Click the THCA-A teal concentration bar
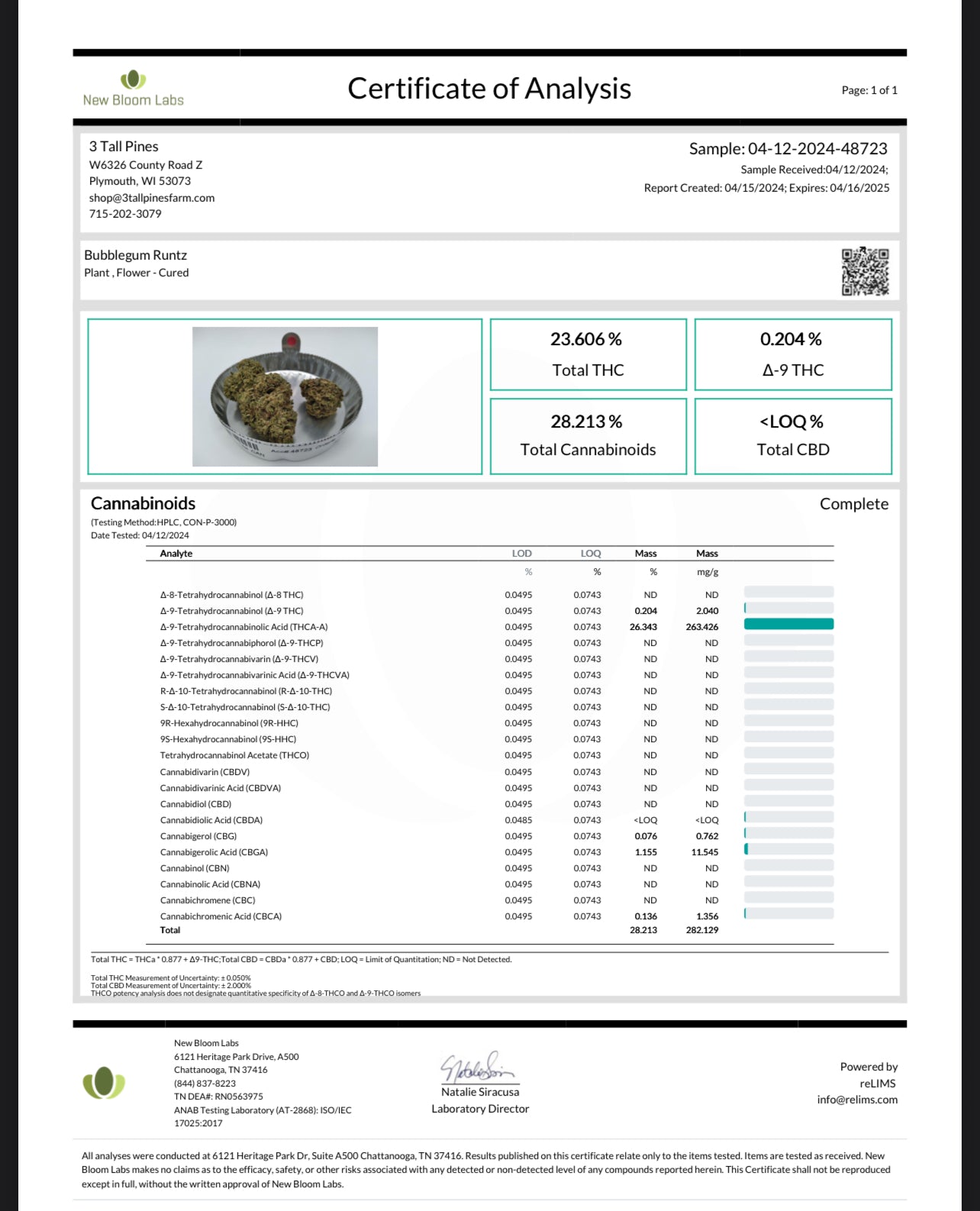This screenshot has height=1211, width=980. (788, 625)
